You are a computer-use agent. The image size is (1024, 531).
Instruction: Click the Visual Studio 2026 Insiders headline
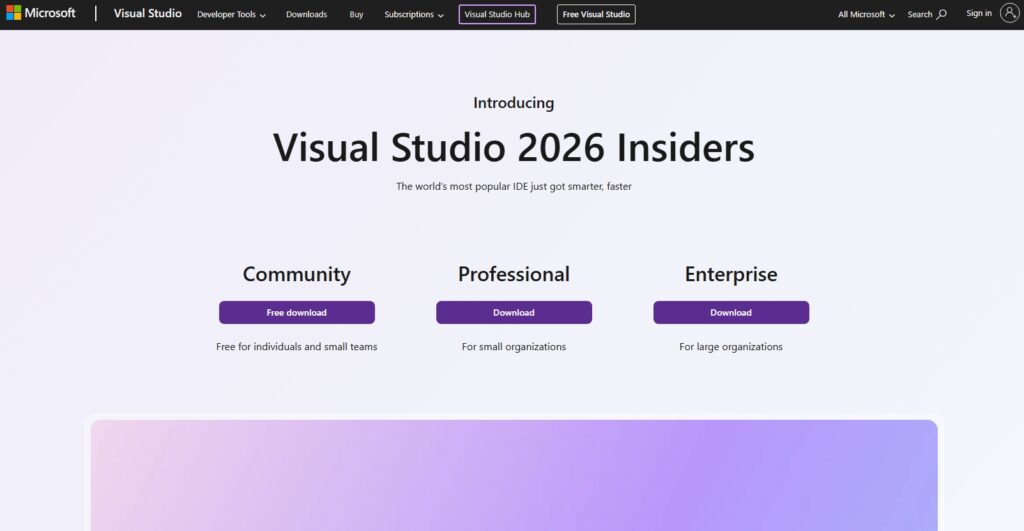(513, 148)
